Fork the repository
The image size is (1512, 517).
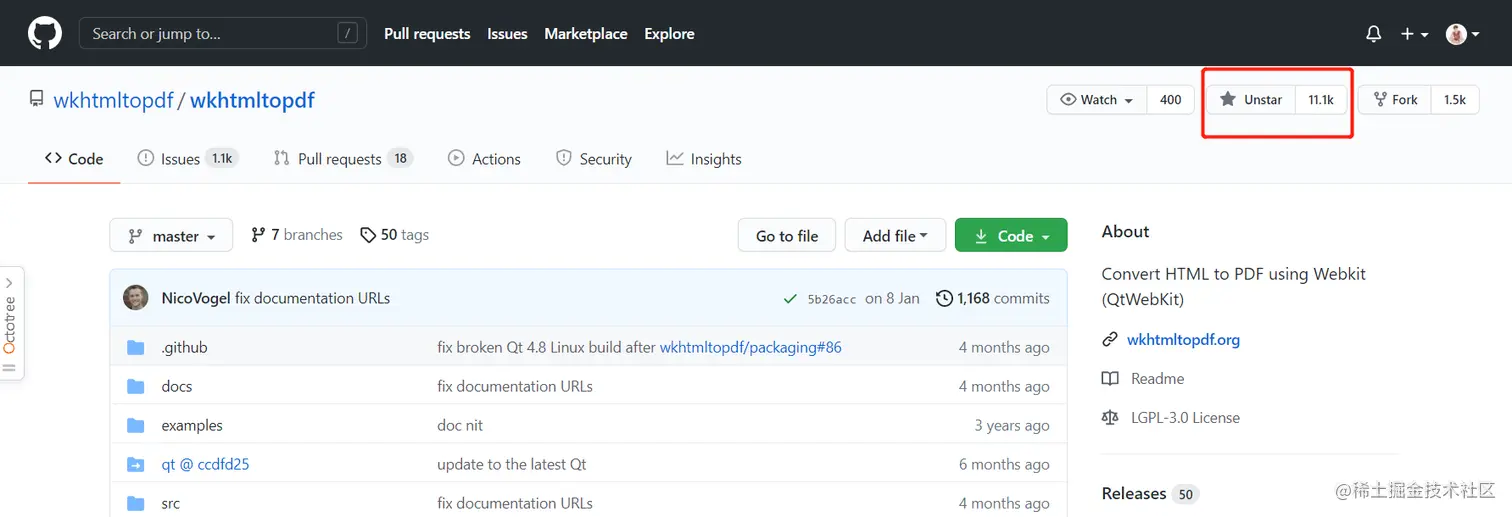pos(1395,100)
